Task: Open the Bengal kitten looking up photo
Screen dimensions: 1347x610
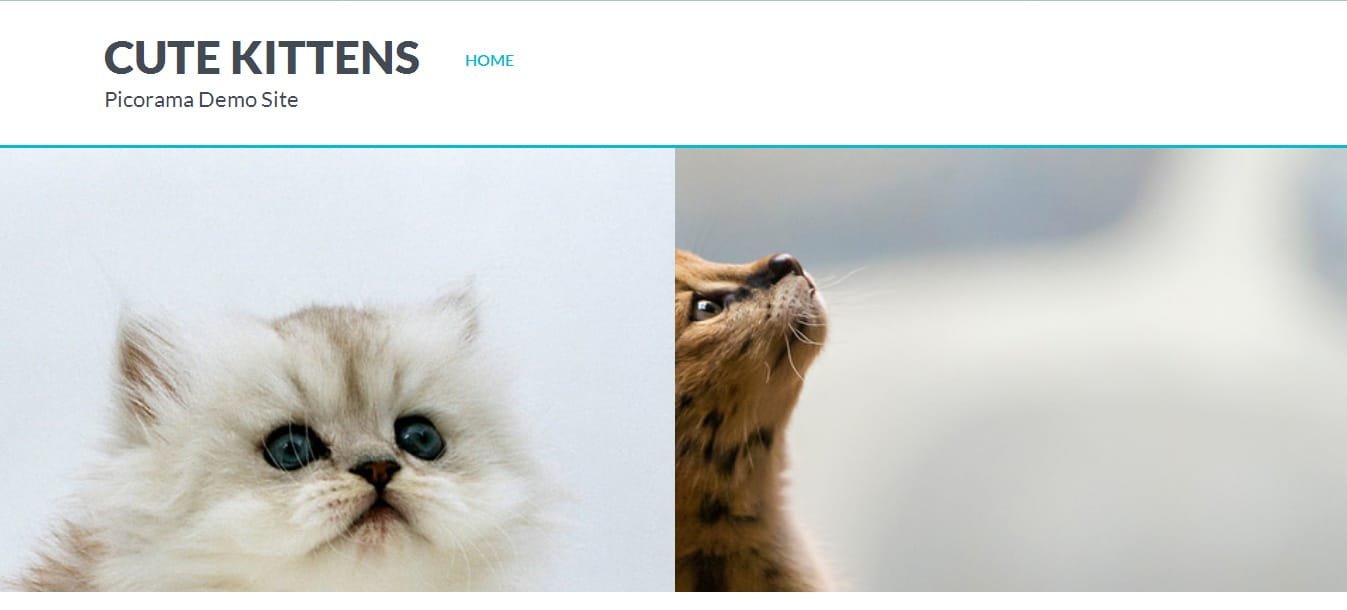Action: click(x=1011, y=370)
